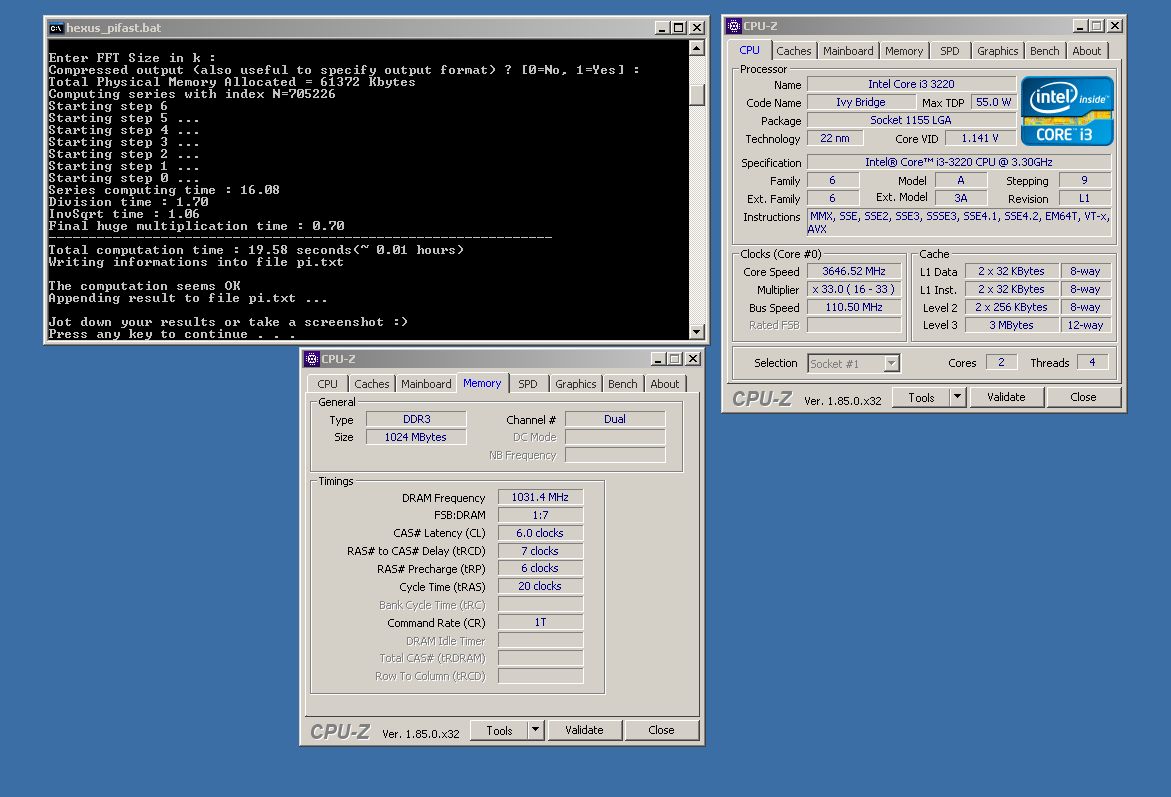1171x797 pixels.
Task: Click console scrollbar thumb
Action: point(697,94)
